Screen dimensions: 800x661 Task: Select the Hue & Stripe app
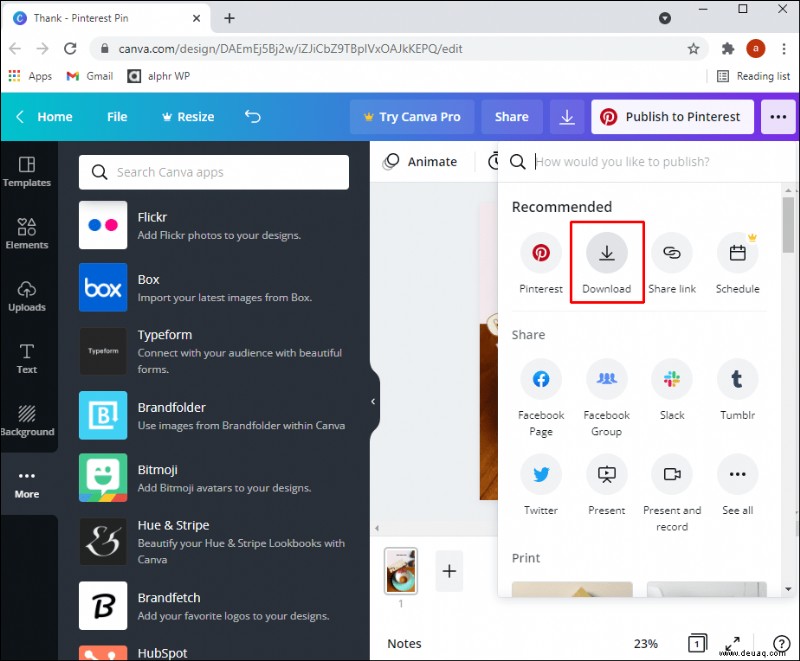(x=213, y=541)
